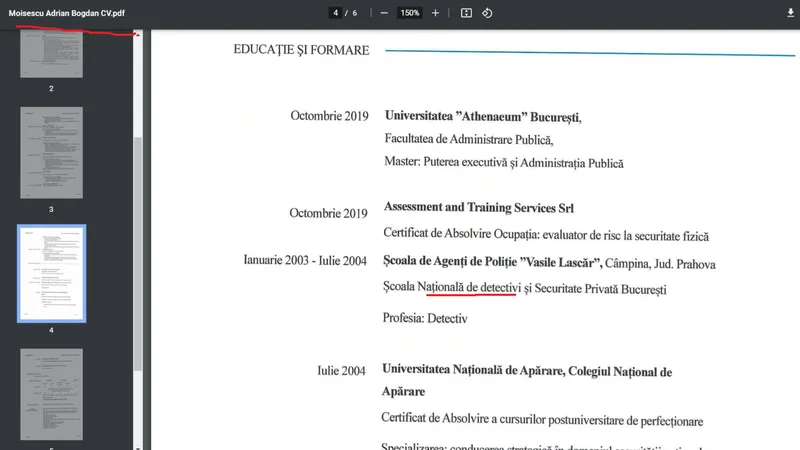Click the 150% zoom level field
The height and width of the screenshot is (450, 800).
pyautogui.click(x=409, y=13)
